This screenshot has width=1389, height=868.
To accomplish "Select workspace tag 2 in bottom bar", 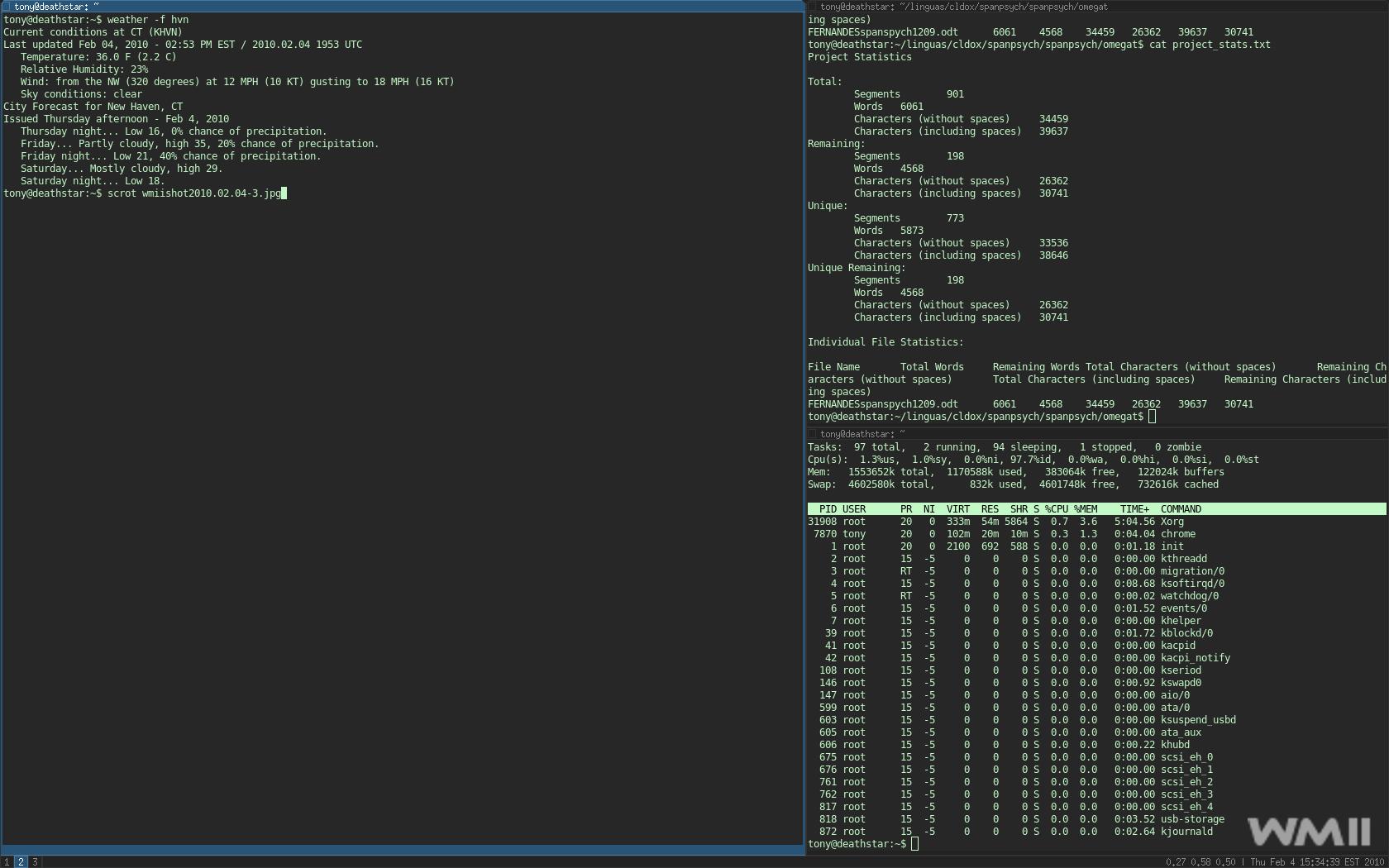I will (x=21, y=861).
